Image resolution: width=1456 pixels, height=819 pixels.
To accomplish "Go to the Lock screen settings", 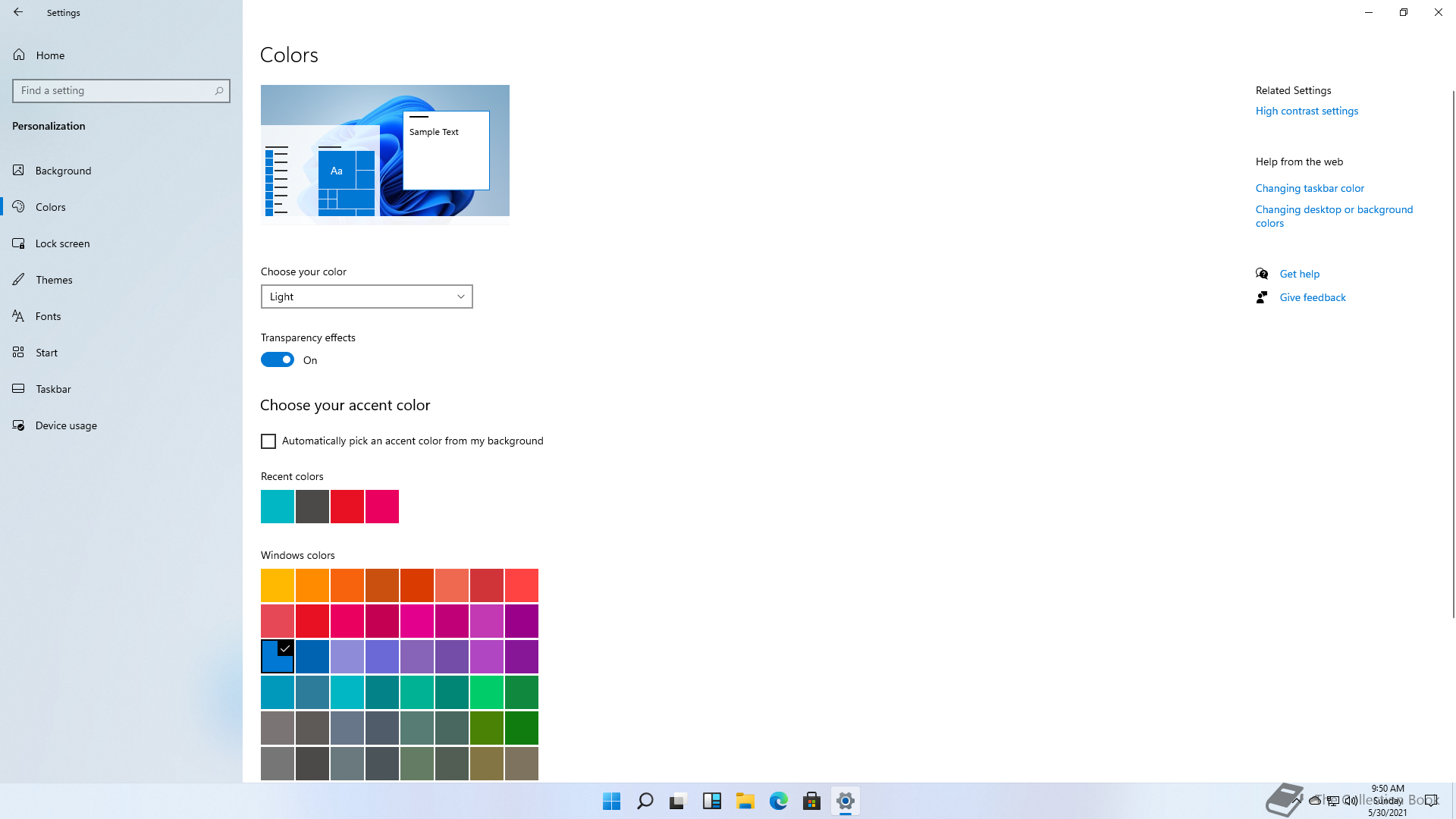I will (x=121, y=243).
